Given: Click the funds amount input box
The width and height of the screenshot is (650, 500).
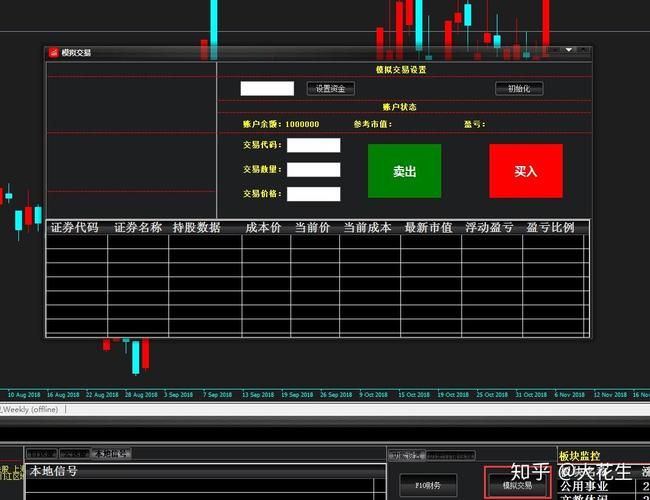Looking at the screenshot, I should point(267,88).
